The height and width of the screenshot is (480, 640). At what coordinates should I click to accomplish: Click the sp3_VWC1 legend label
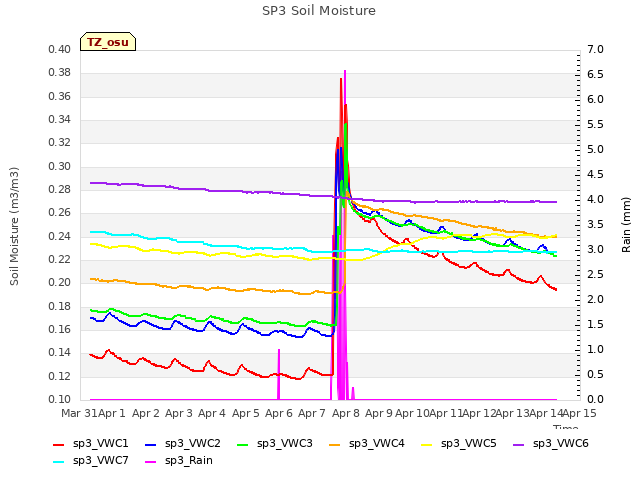pos(100,443)
